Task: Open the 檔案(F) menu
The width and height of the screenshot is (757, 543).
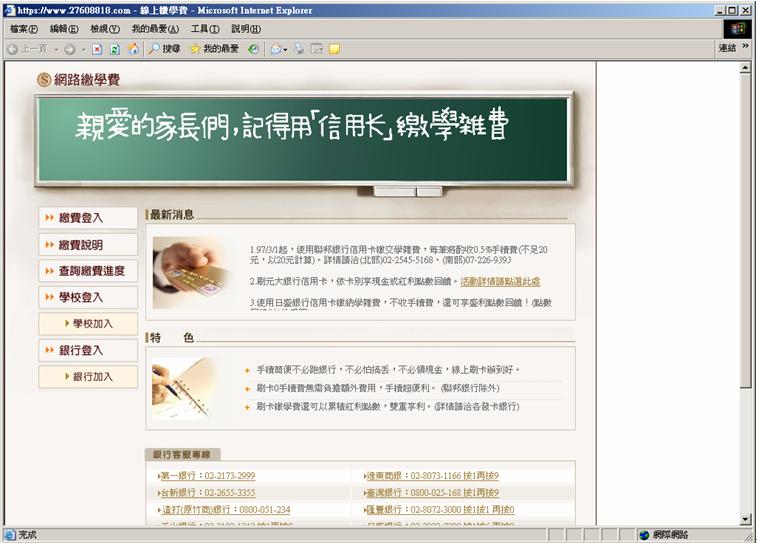Action: point(24,29)
